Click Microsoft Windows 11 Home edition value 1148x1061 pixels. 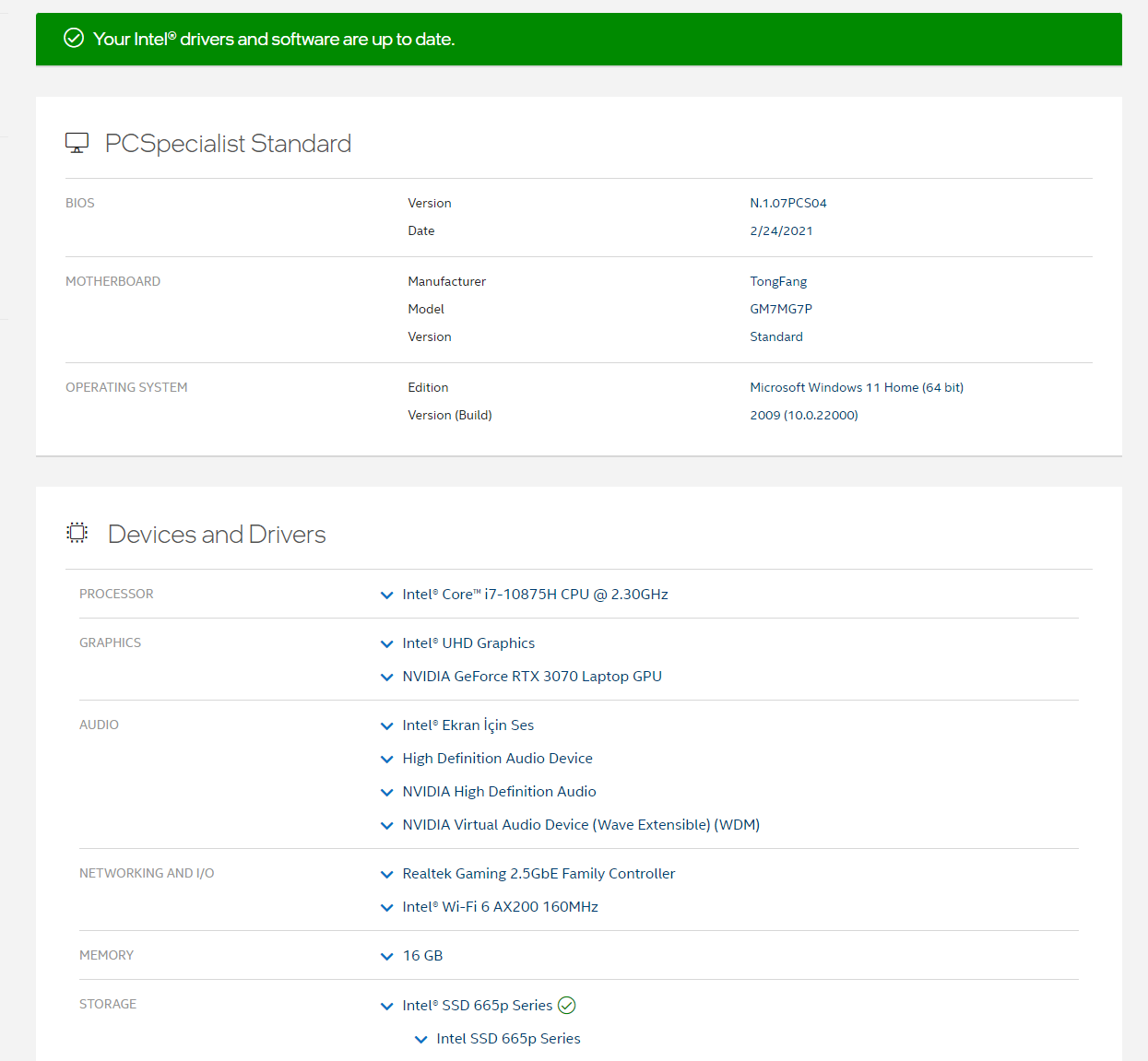coord(857,387)
